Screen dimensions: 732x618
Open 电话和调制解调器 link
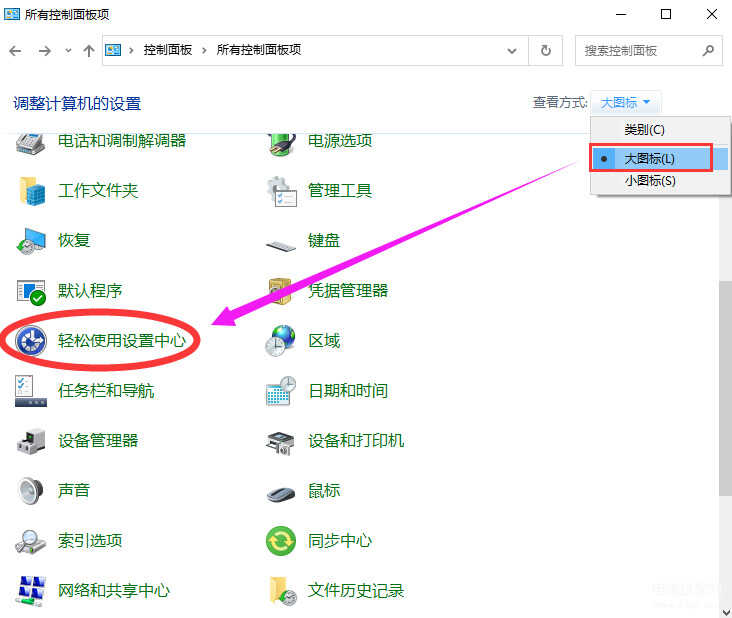click(x=122, y=140)
